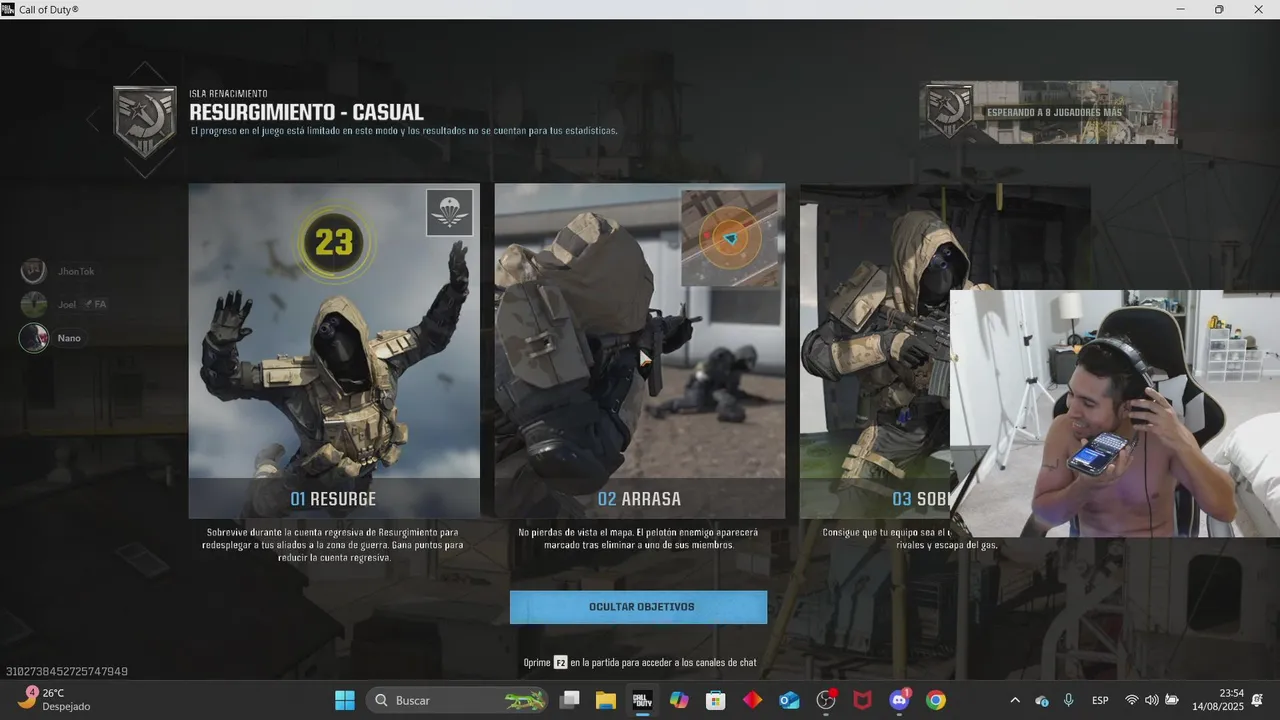This screenshot has height=720, width=1280.
Task: Click the OneDrive cloud tray icon
Action: click(x=1042, y=700)
